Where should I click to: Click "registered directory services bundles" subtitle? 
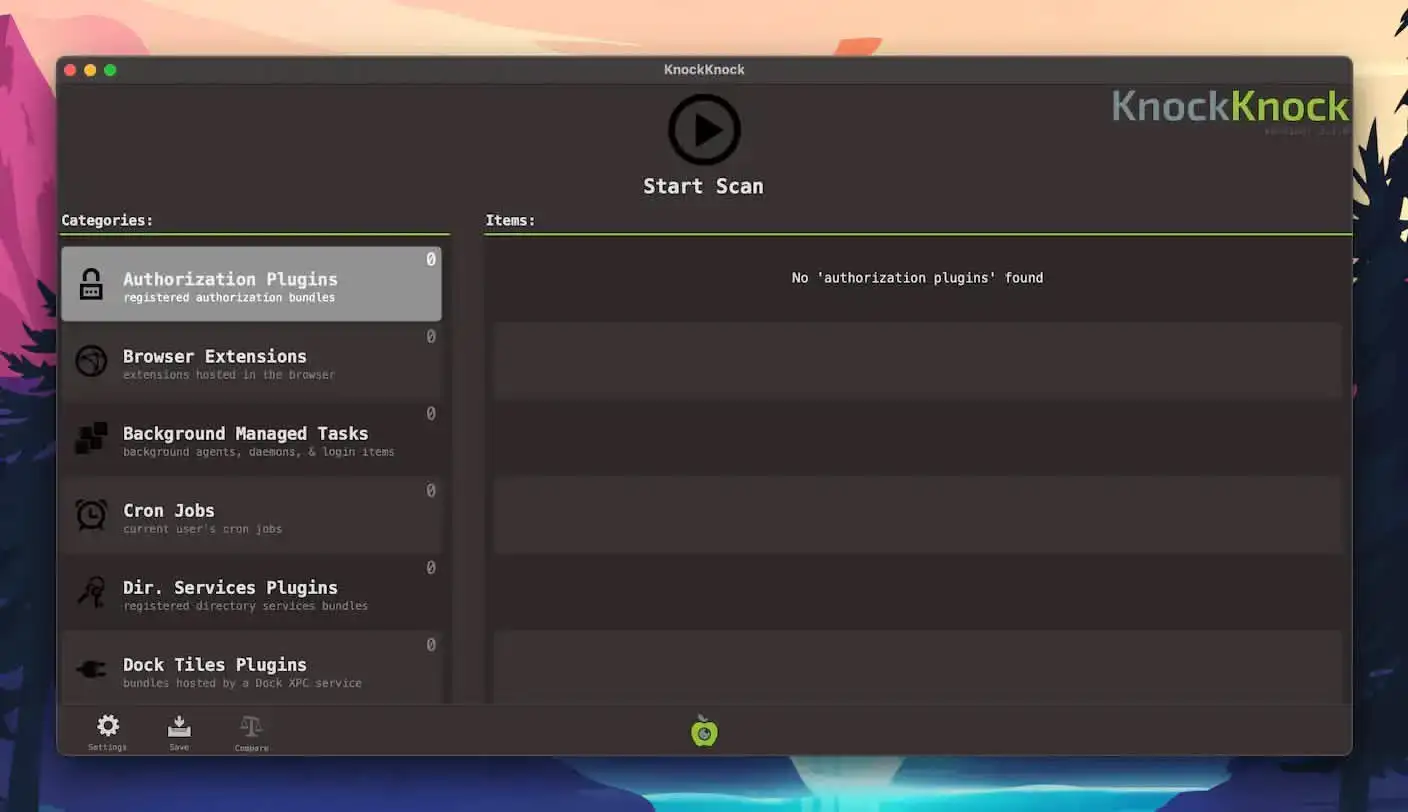tap(246, 606)
